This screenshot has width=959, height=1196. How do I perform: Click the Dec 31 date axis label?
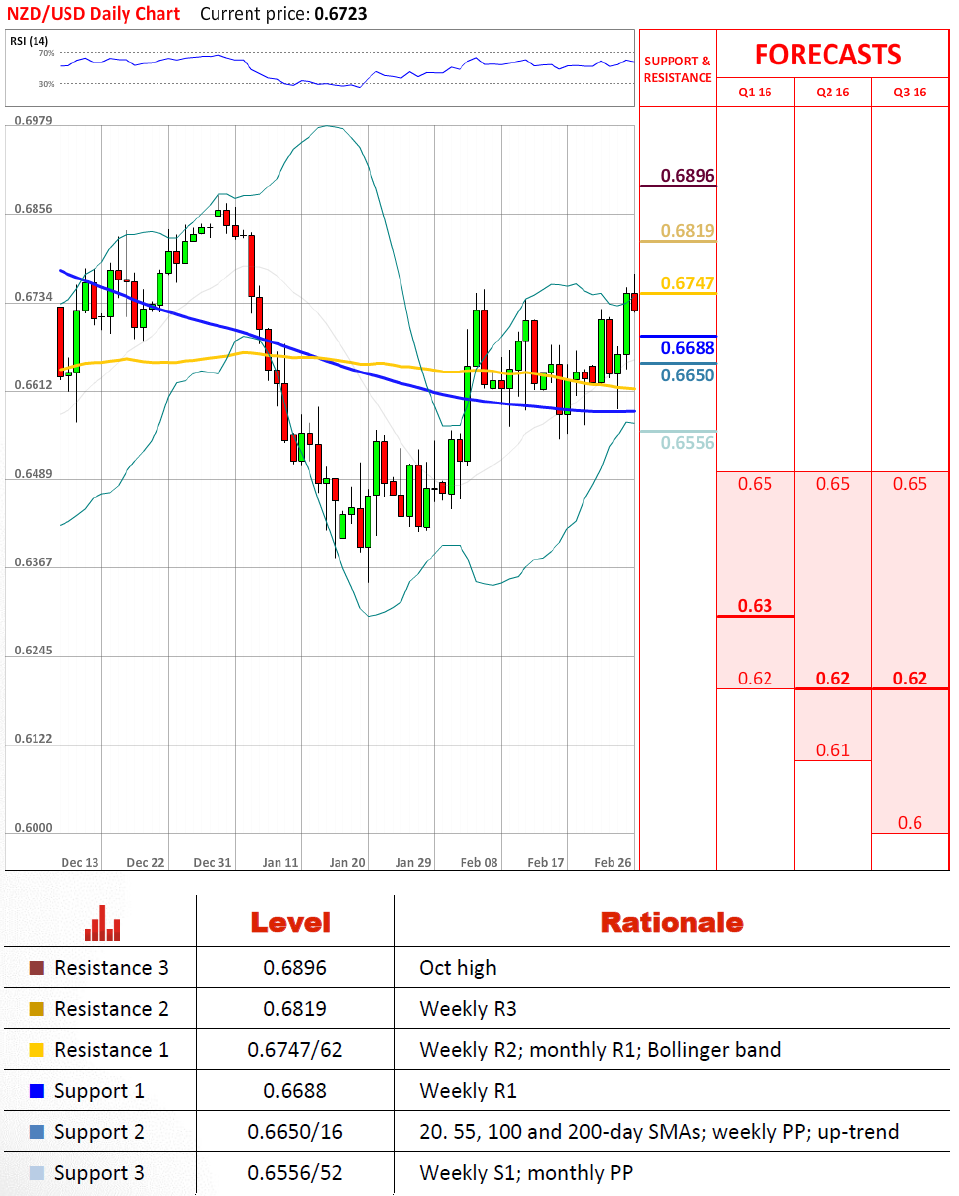tap(212, 863)
